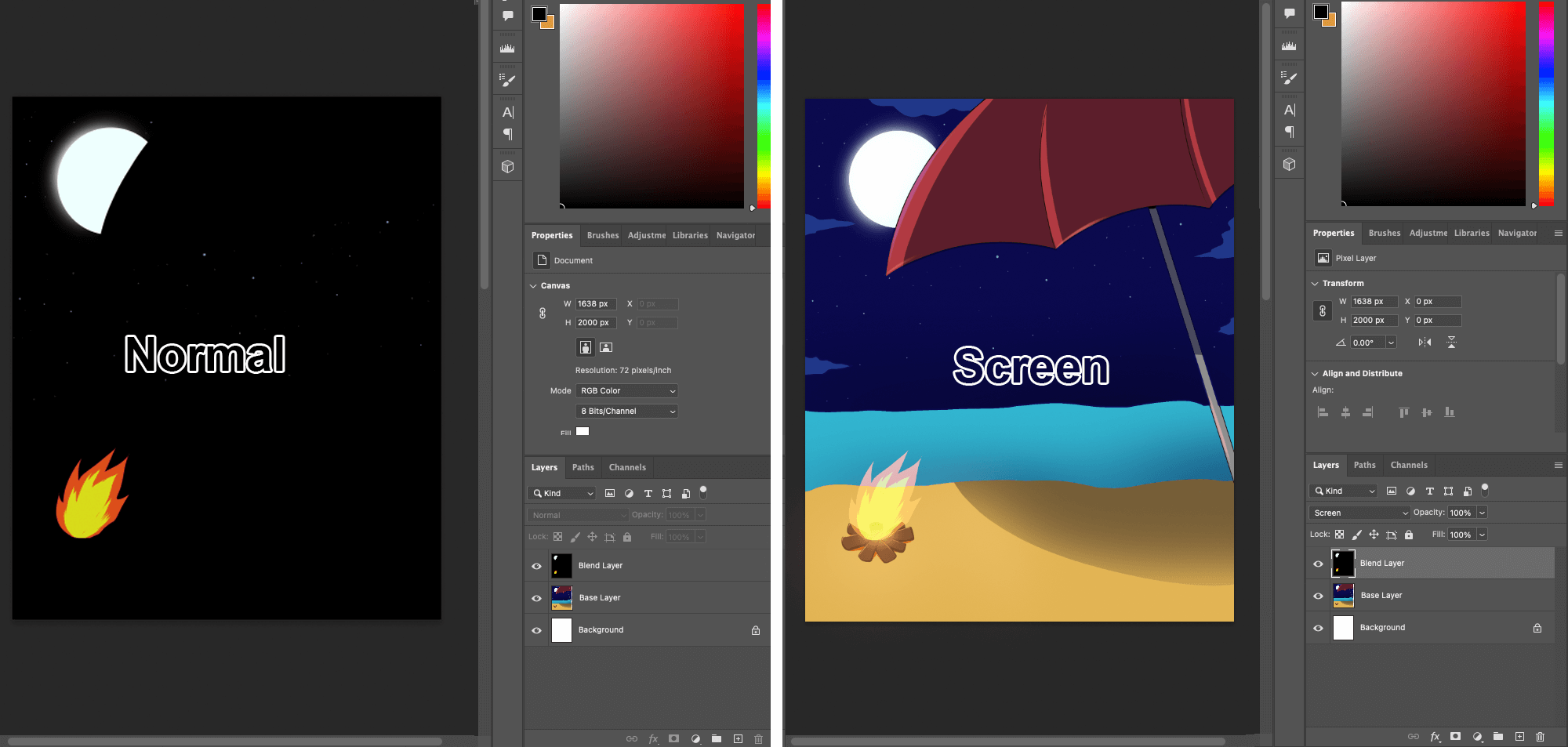The image size is (1568, 747).
Task: Toggle visibility of the Base Layer
Action: pyautogui.click(x=536, y=597)
